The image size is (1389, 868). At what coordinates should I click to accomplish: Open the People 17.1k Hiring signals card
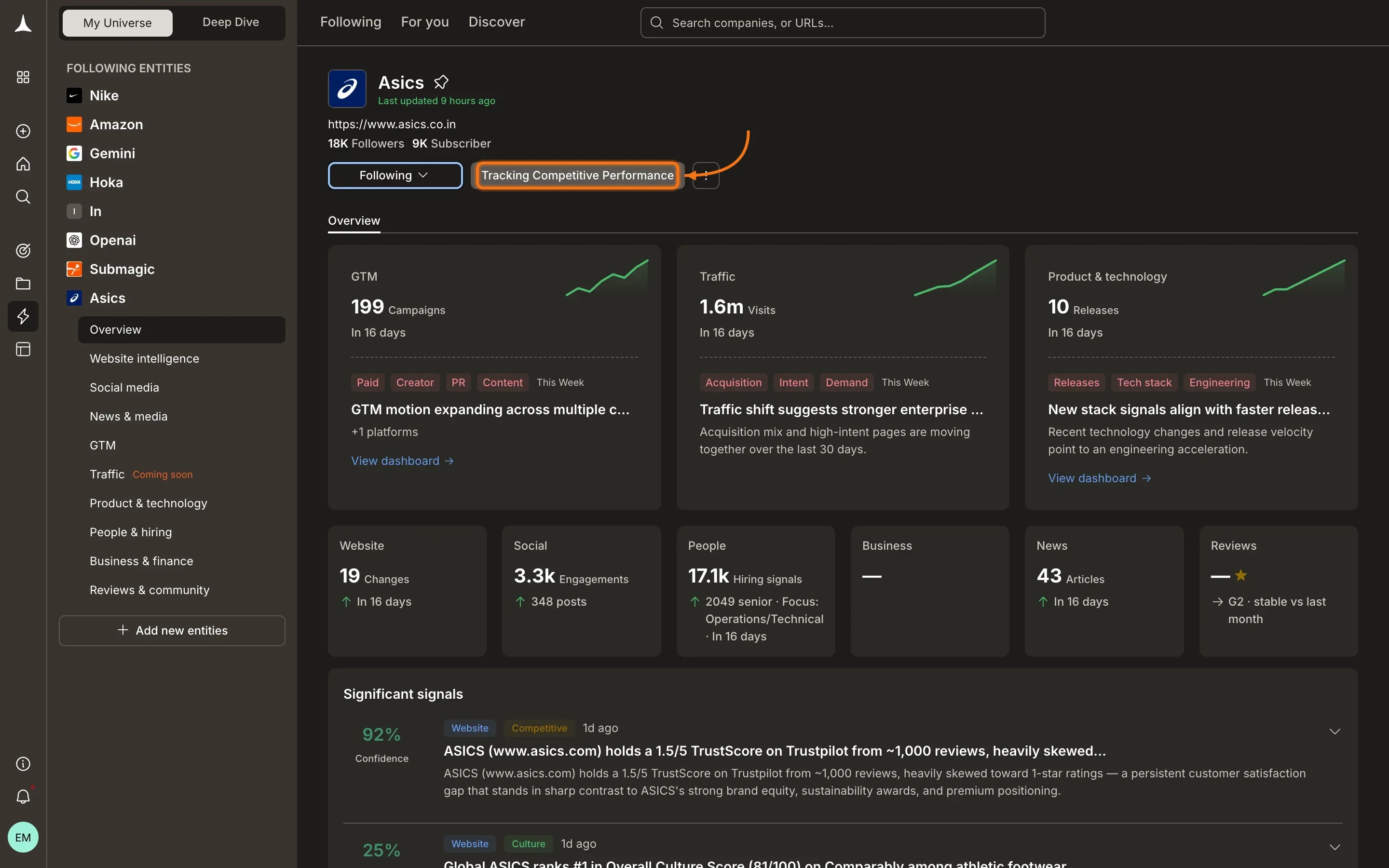(755, 591)
